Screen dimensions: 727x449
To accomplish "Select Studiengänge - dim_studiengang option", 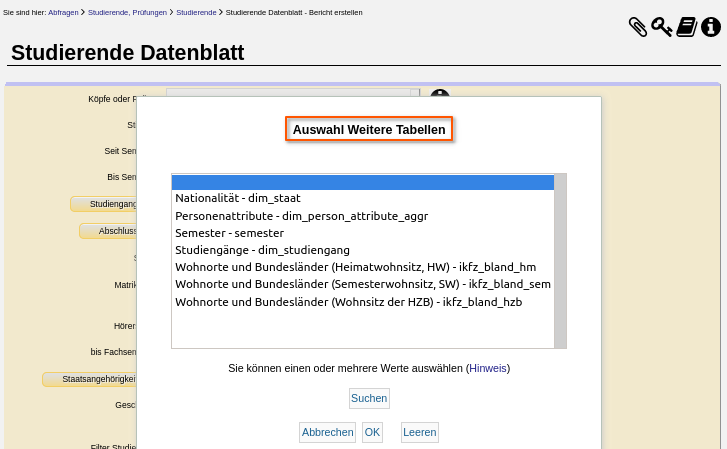I will pos(262,249).
